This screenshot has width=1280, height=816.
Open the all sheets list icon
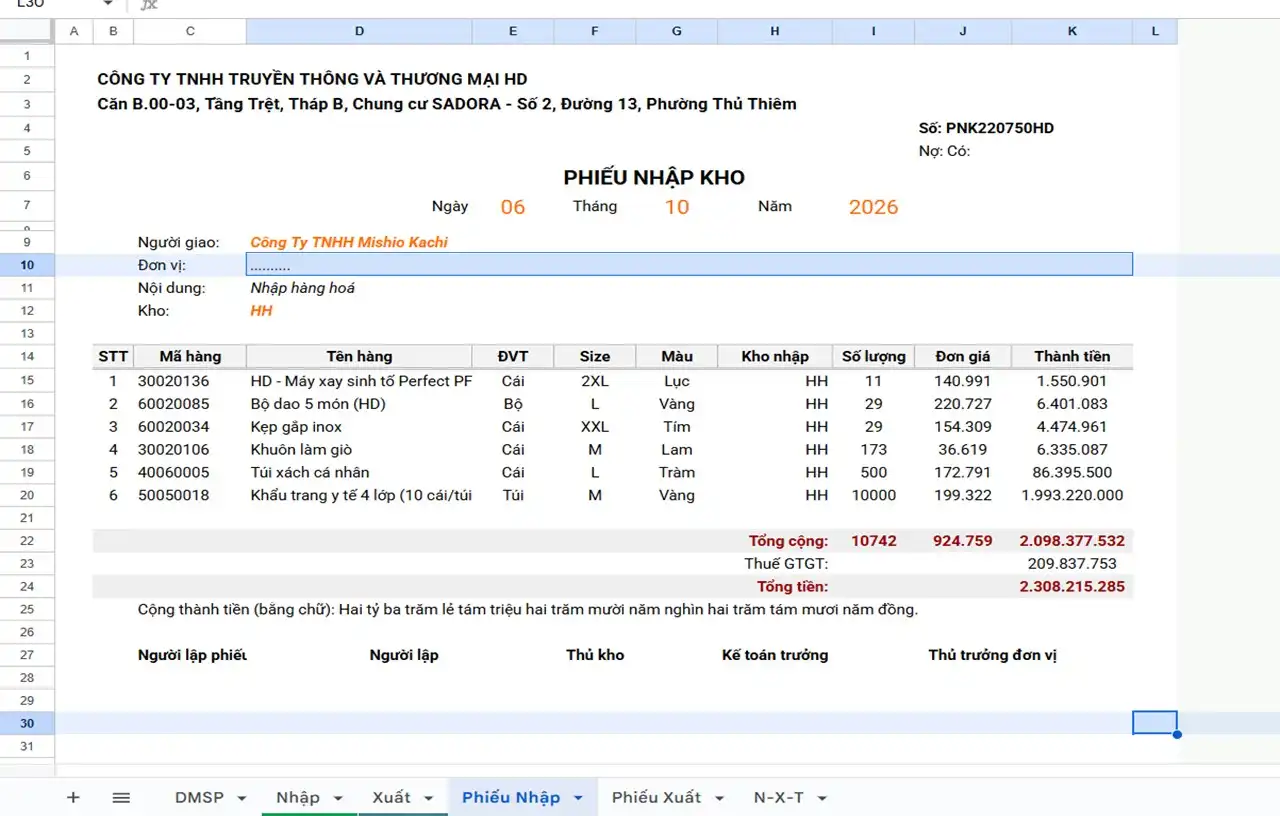(x=121, y=797)
